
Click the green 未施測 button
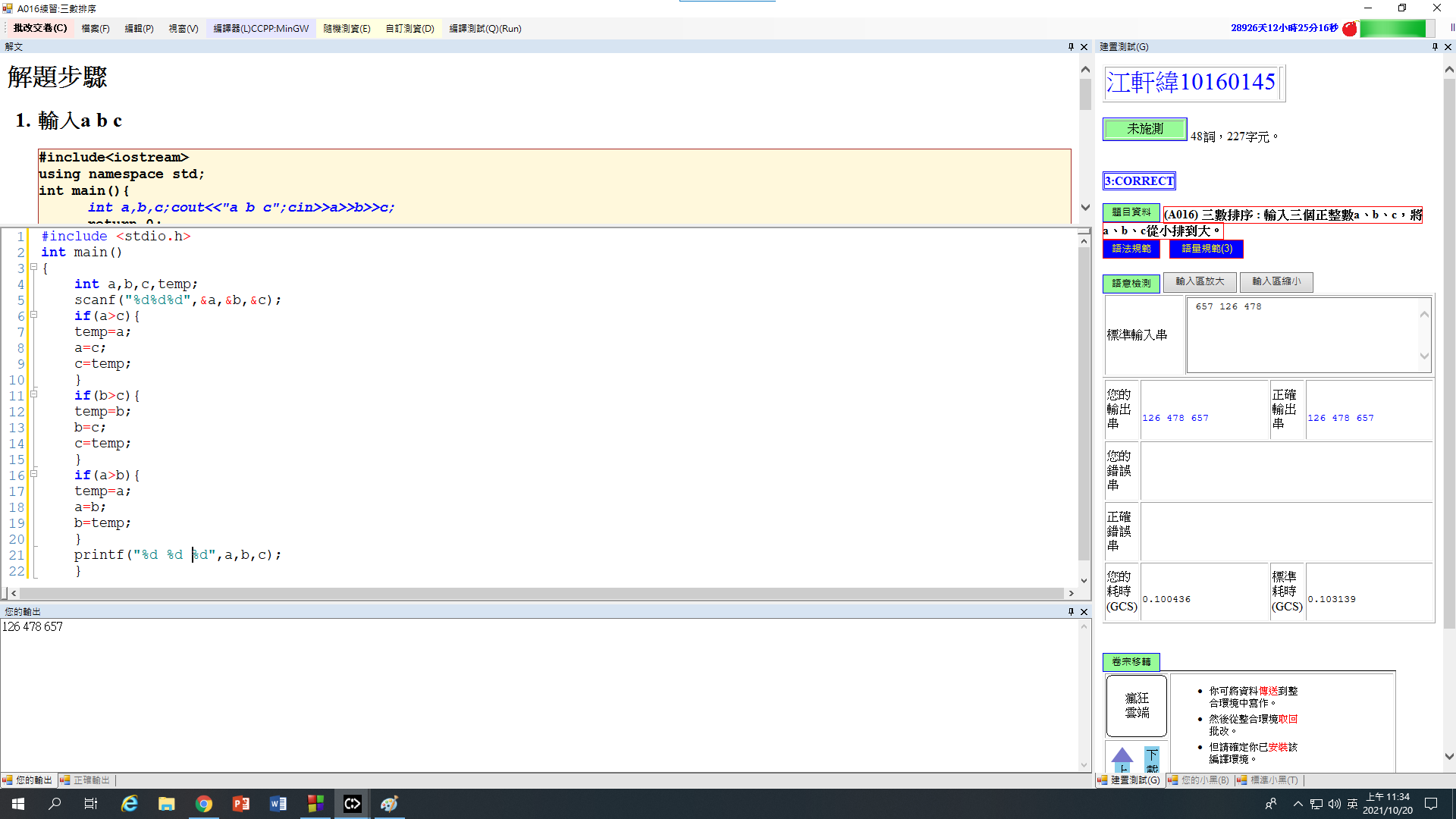(x=1145, y=129)
